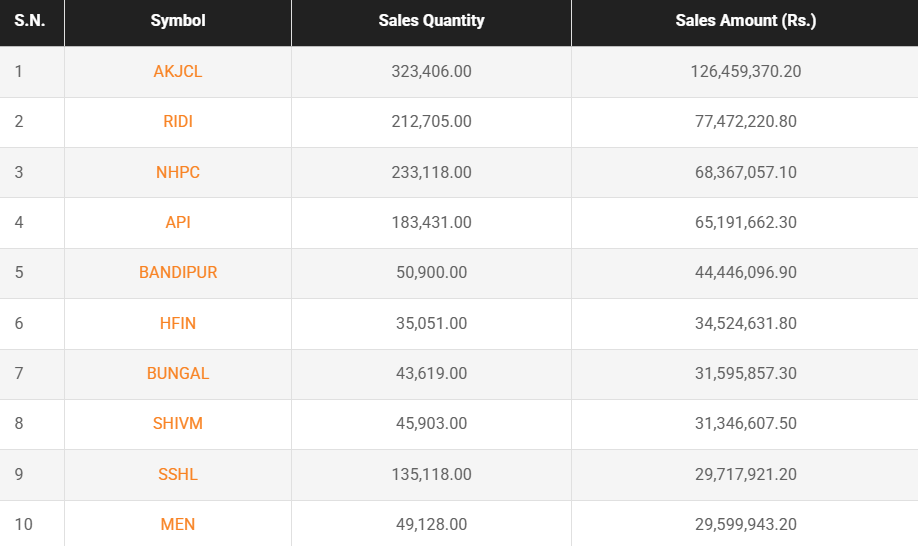Click the MEN sales amount 29,599,943.20

pyautogui.click(x=745, y=524)
